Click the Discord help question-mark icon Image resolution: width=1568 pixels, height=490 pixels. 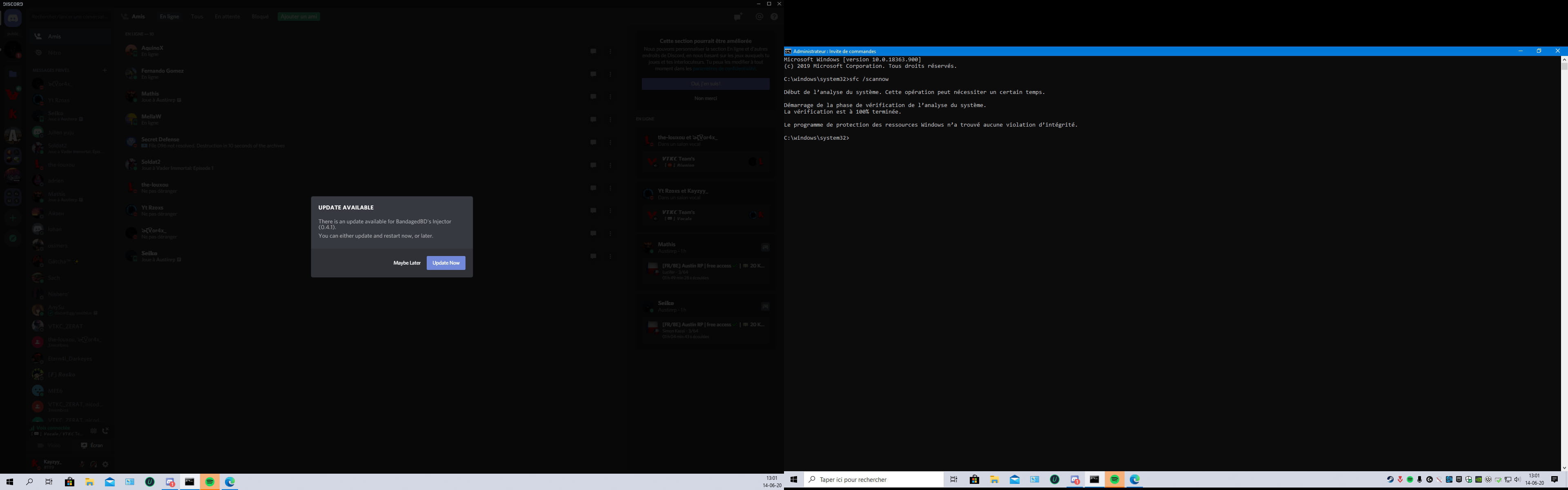(x=774, y=17)
